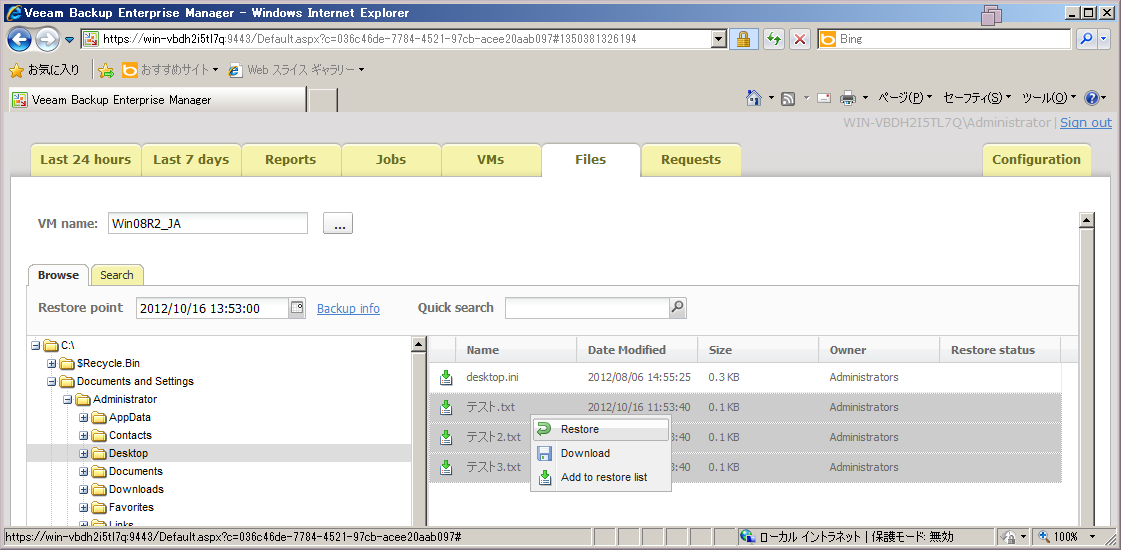Click the Home icon in command bar
The image size is (1121, 550).
(x=754, y=98)
